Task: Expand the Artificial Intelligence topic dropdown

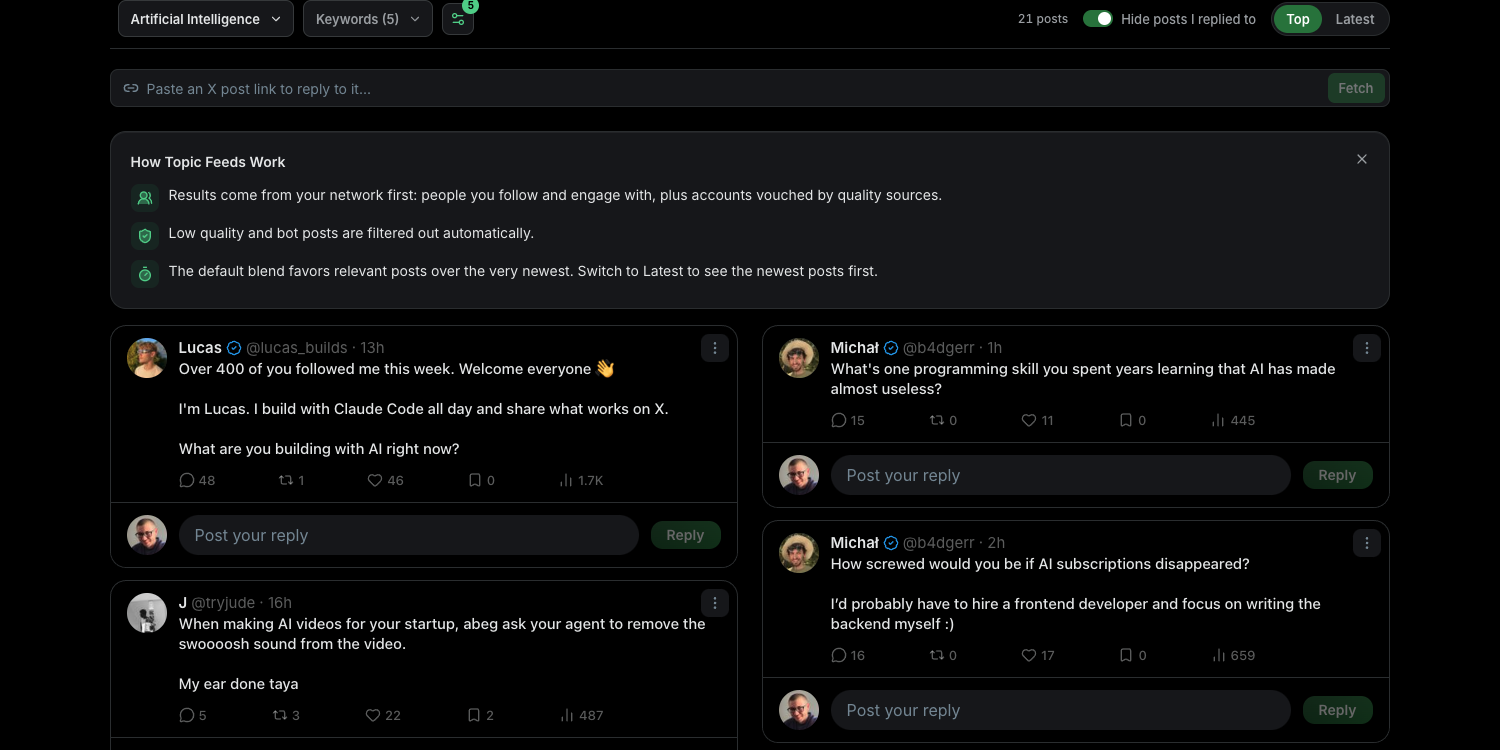Action: pos(206,19)
